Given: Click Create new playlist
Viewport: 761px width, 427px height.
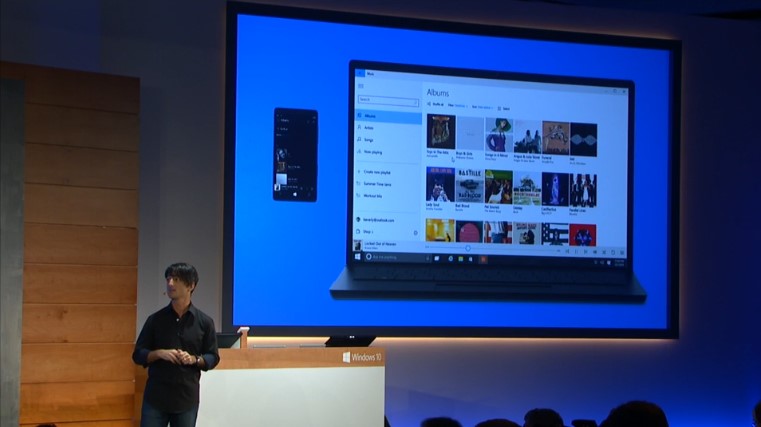Looking at the screenshot, I should coord(376,172).
